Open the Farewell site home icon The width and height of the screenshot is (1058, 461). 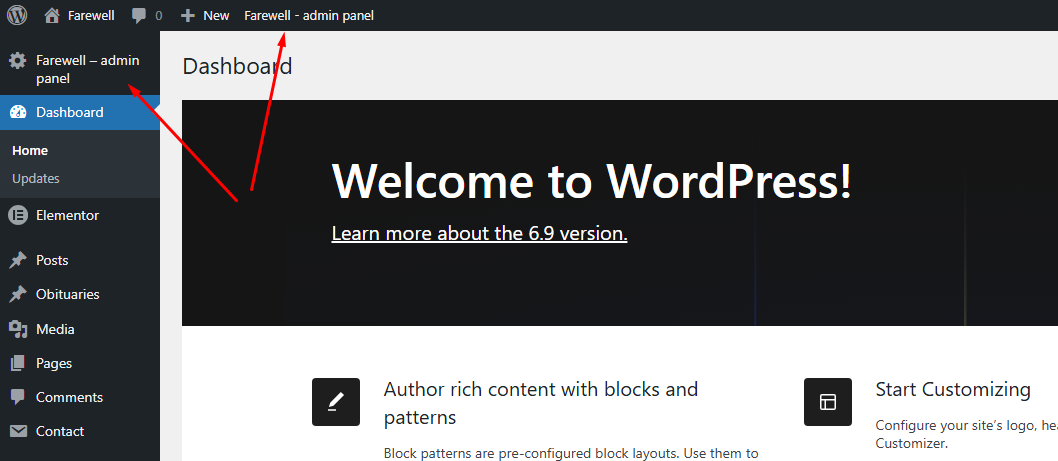(x=52, y=15)
